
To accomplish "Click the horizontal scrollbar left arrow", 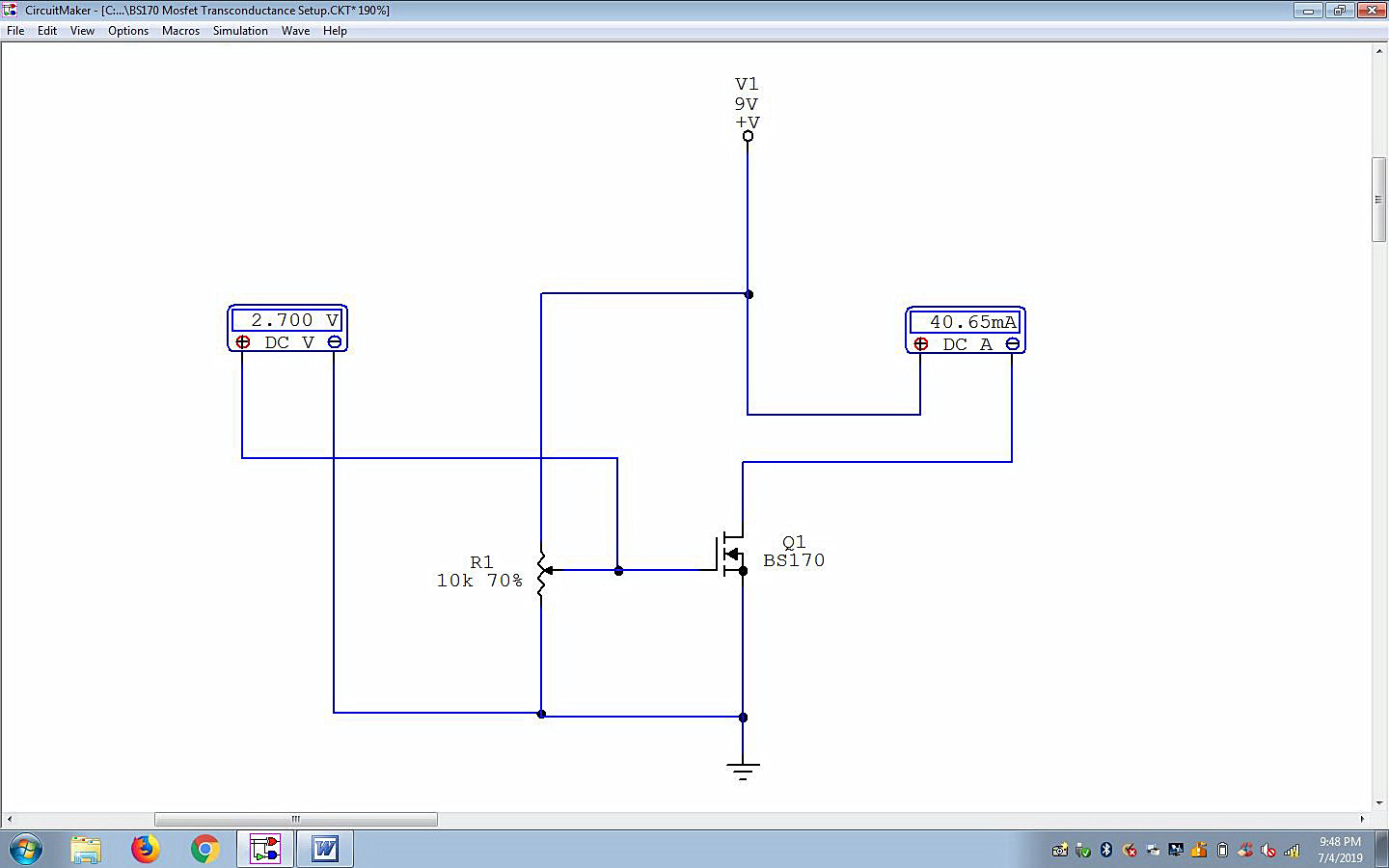I will [x=9, y=819].
